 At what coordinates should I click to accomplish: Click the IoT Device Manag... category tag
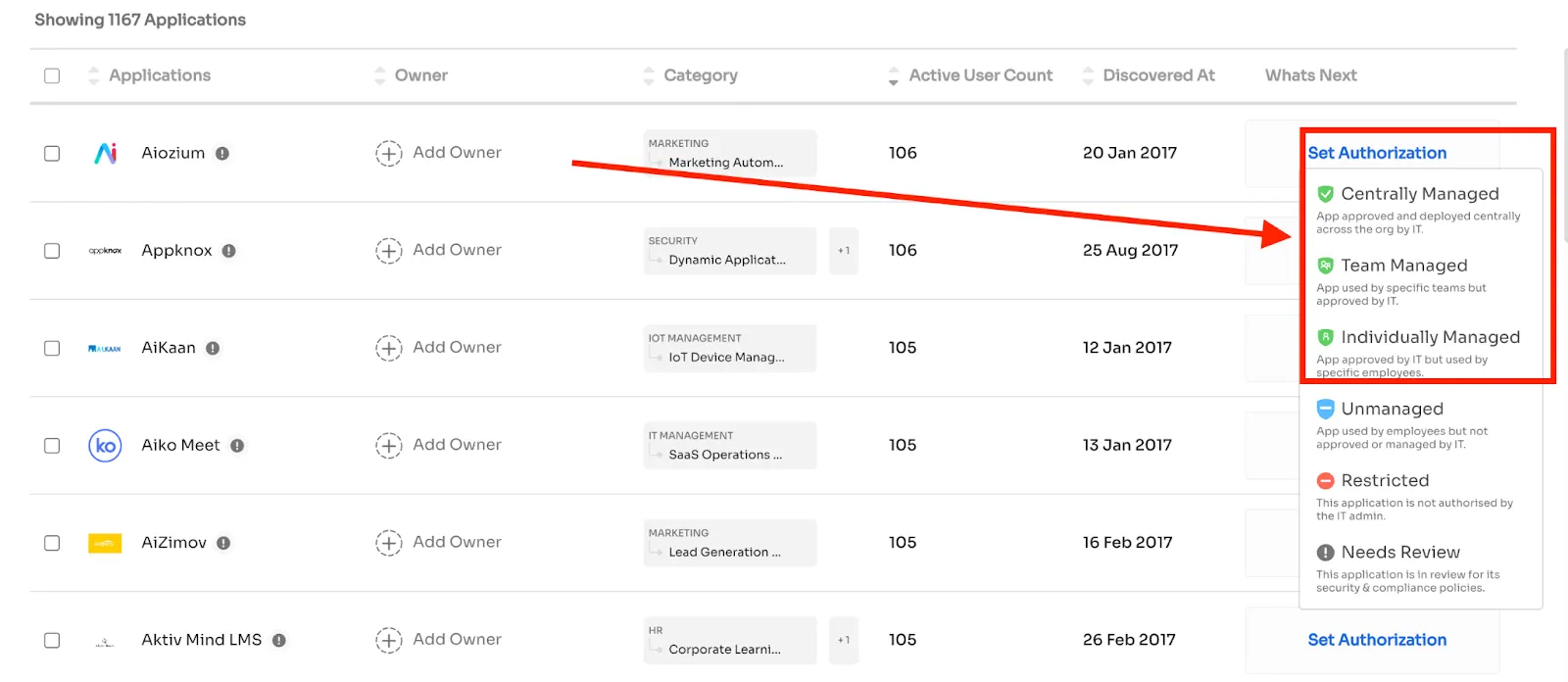point(730,348)
